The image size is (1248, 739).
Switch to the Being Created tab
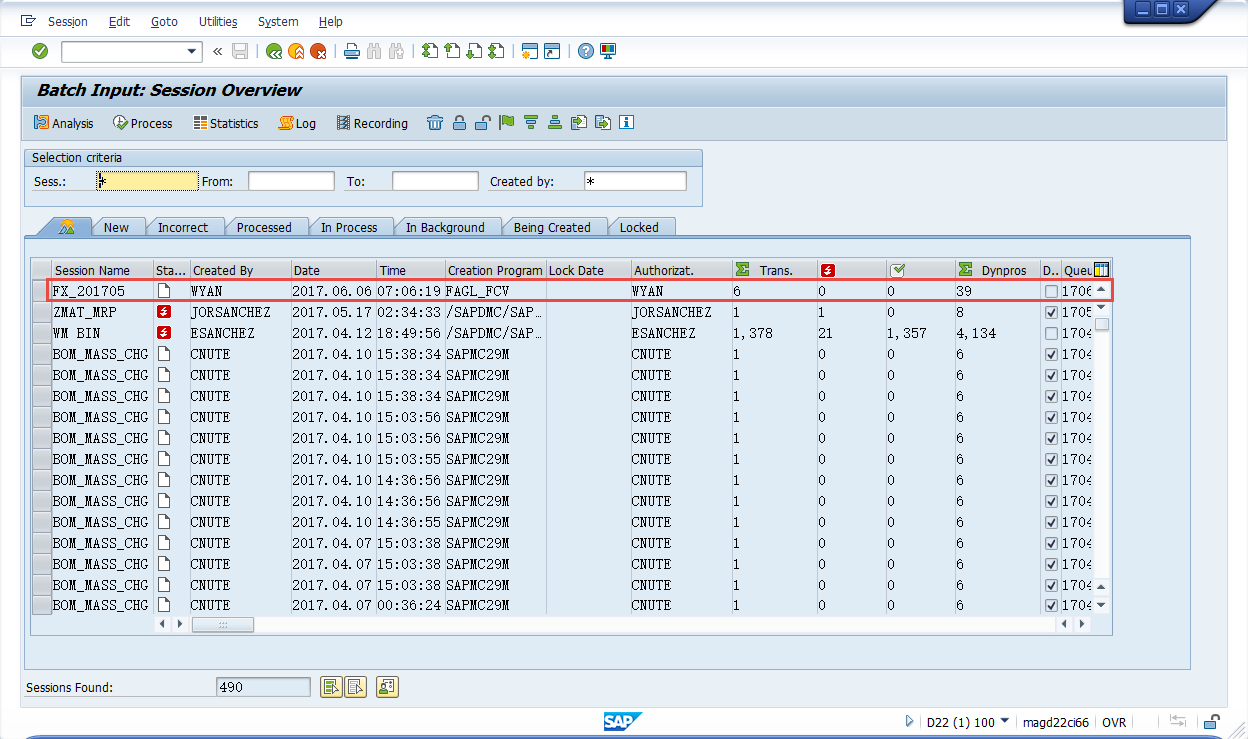click(x=552, y=227)
